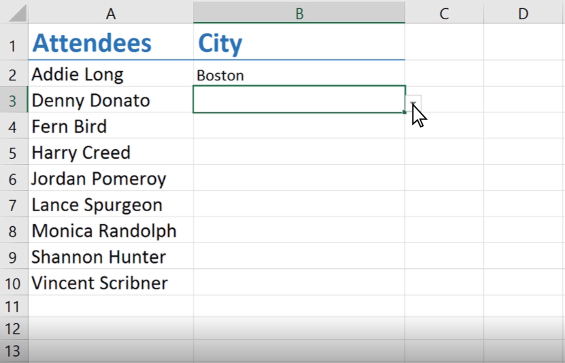The image size is (565, 363).
Task: Click empty City cell next to Monica Randolph
Action: (299, 230)
